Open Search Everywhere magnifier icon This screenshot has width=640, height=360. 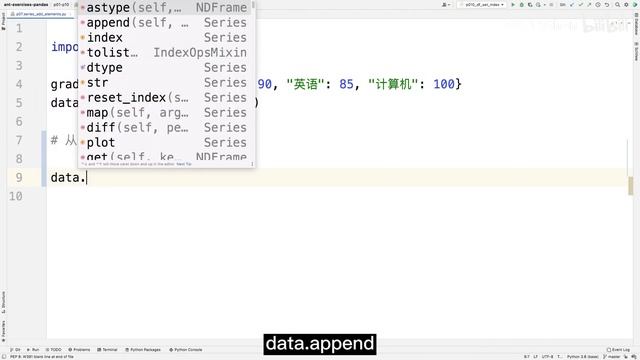coord(618,4)
